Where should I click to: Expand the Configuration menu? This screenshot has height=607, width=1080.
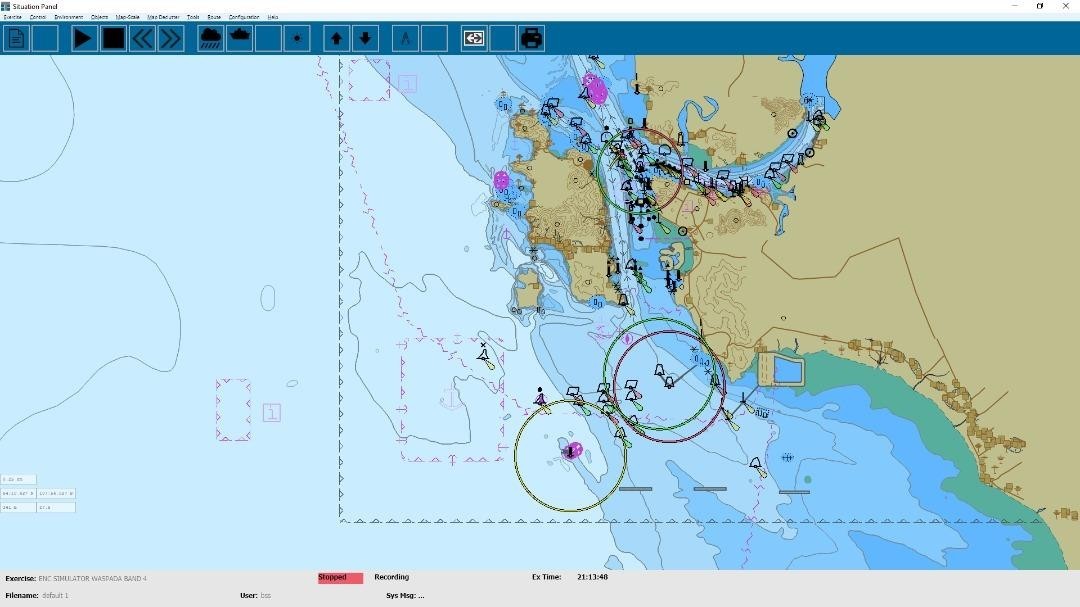click(244, 17)
